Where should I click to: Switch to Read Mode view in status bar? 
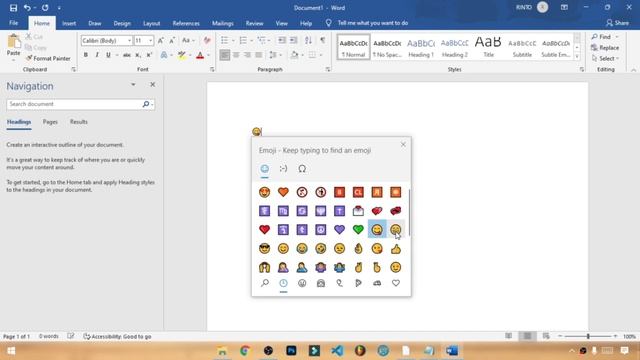[x=509, y=336]
